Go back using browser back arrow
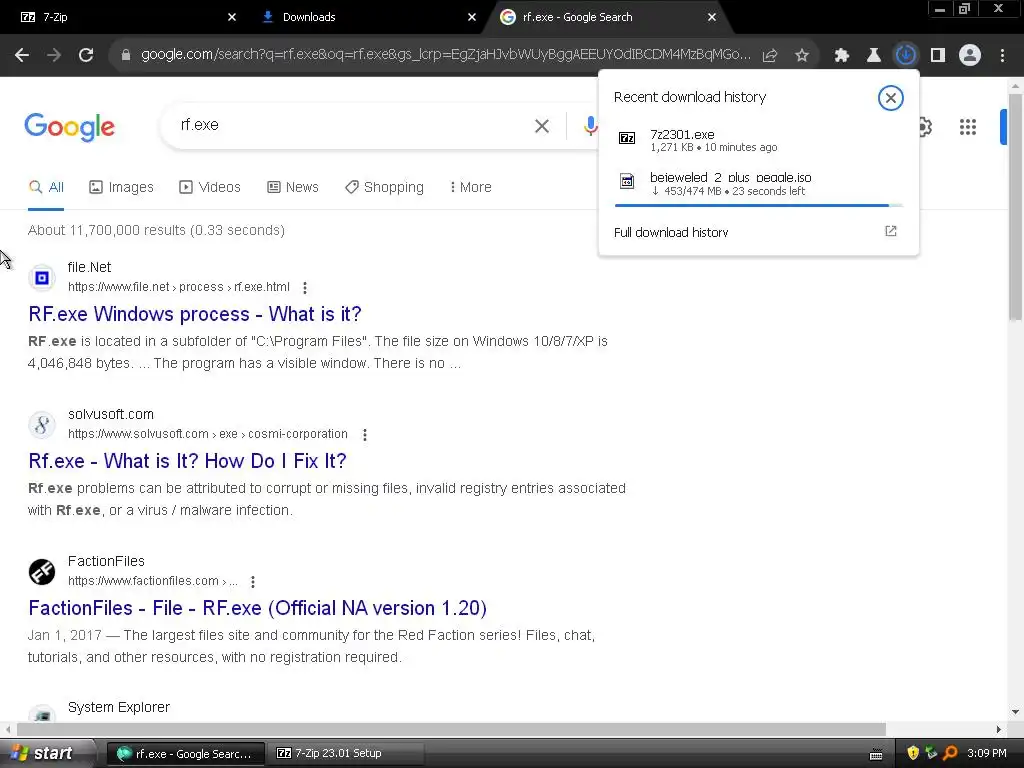Image resolution: width=1024 pixels, height=768 pixels. point(22,55)
